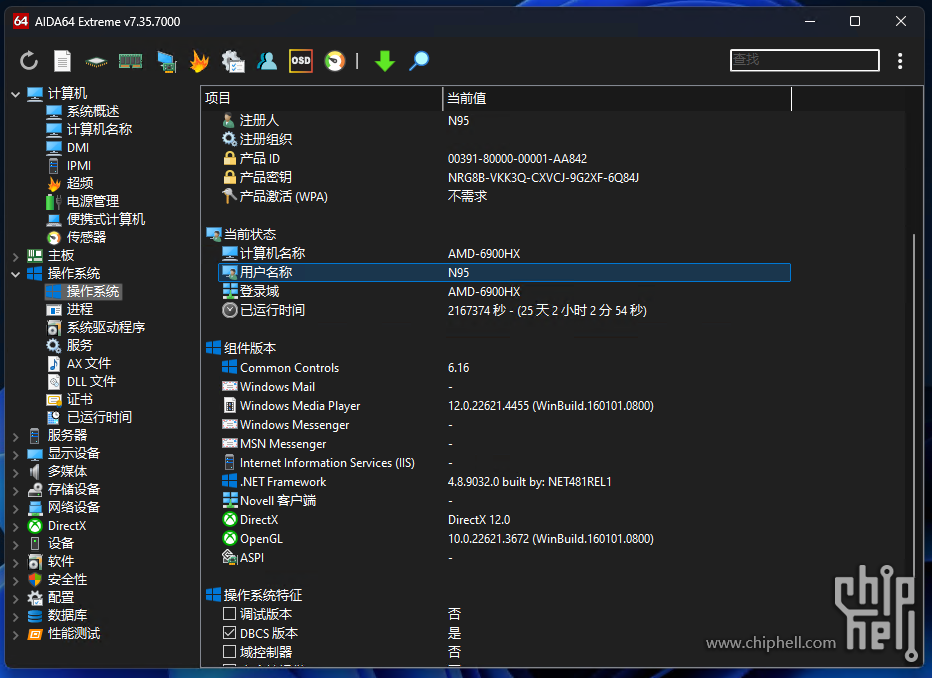
Task: Open the Report document icon in toolbar
Action: (x=62, y=61)
